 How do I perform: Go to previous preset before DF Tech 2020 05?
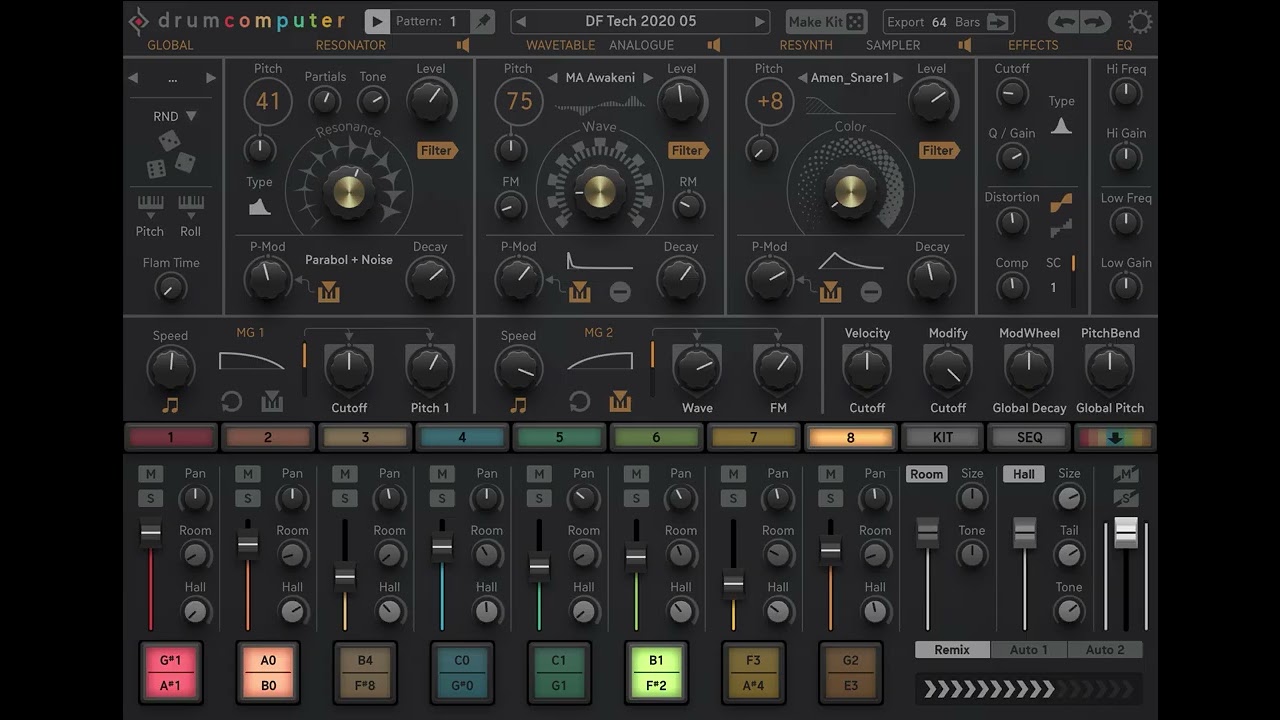pyautogui.click(x=521, y=21)
